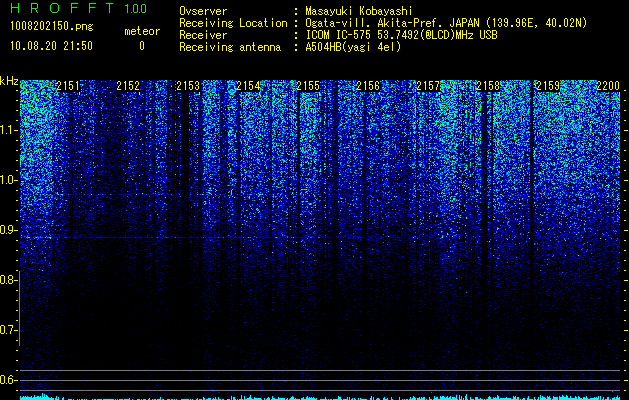This screenshot has width=629, height=400.
Task: Click the gray vertical range bar beside the frequency axis
Action: (20, 308)
